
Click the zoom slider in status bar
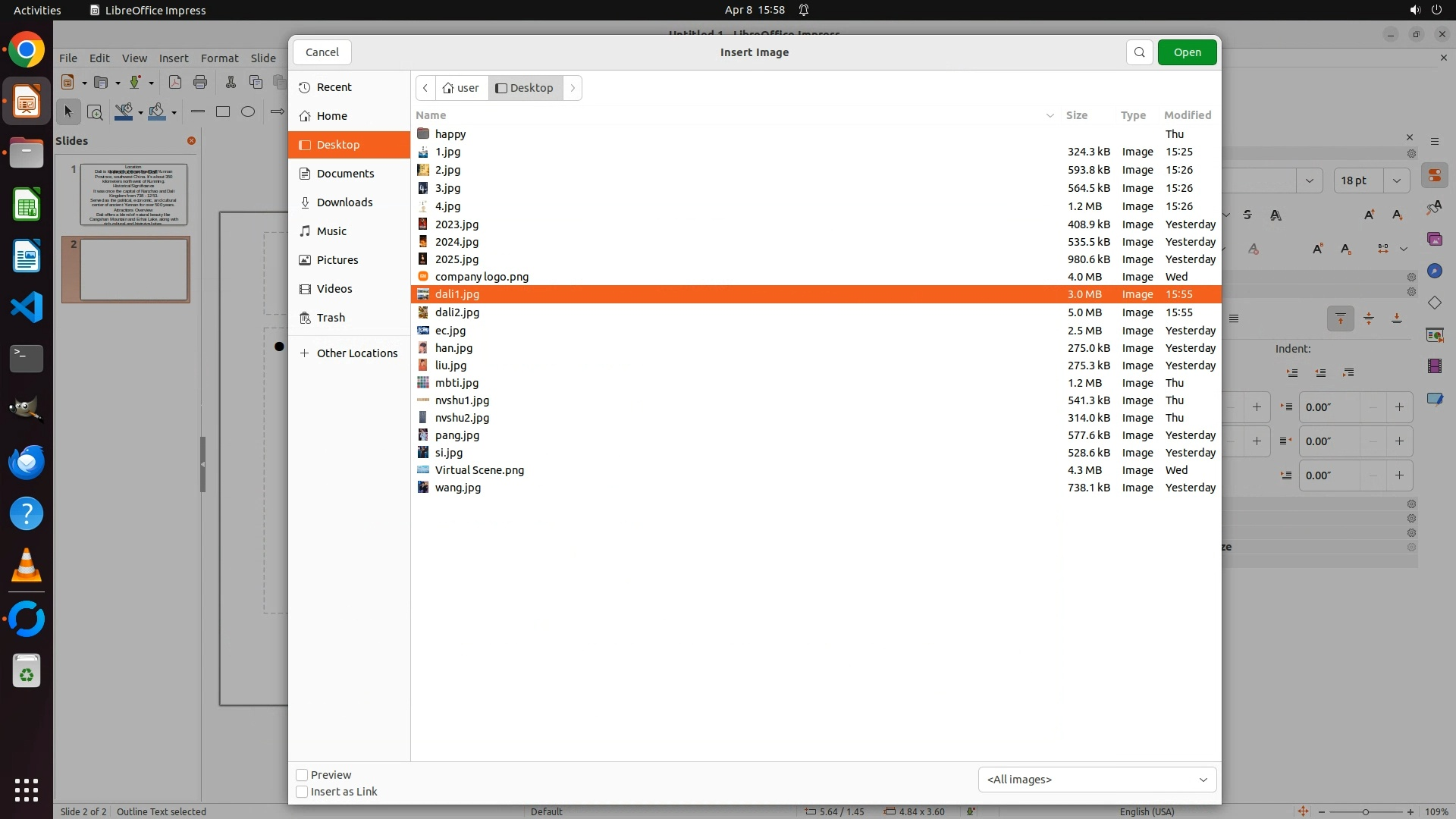point(1365,811)
